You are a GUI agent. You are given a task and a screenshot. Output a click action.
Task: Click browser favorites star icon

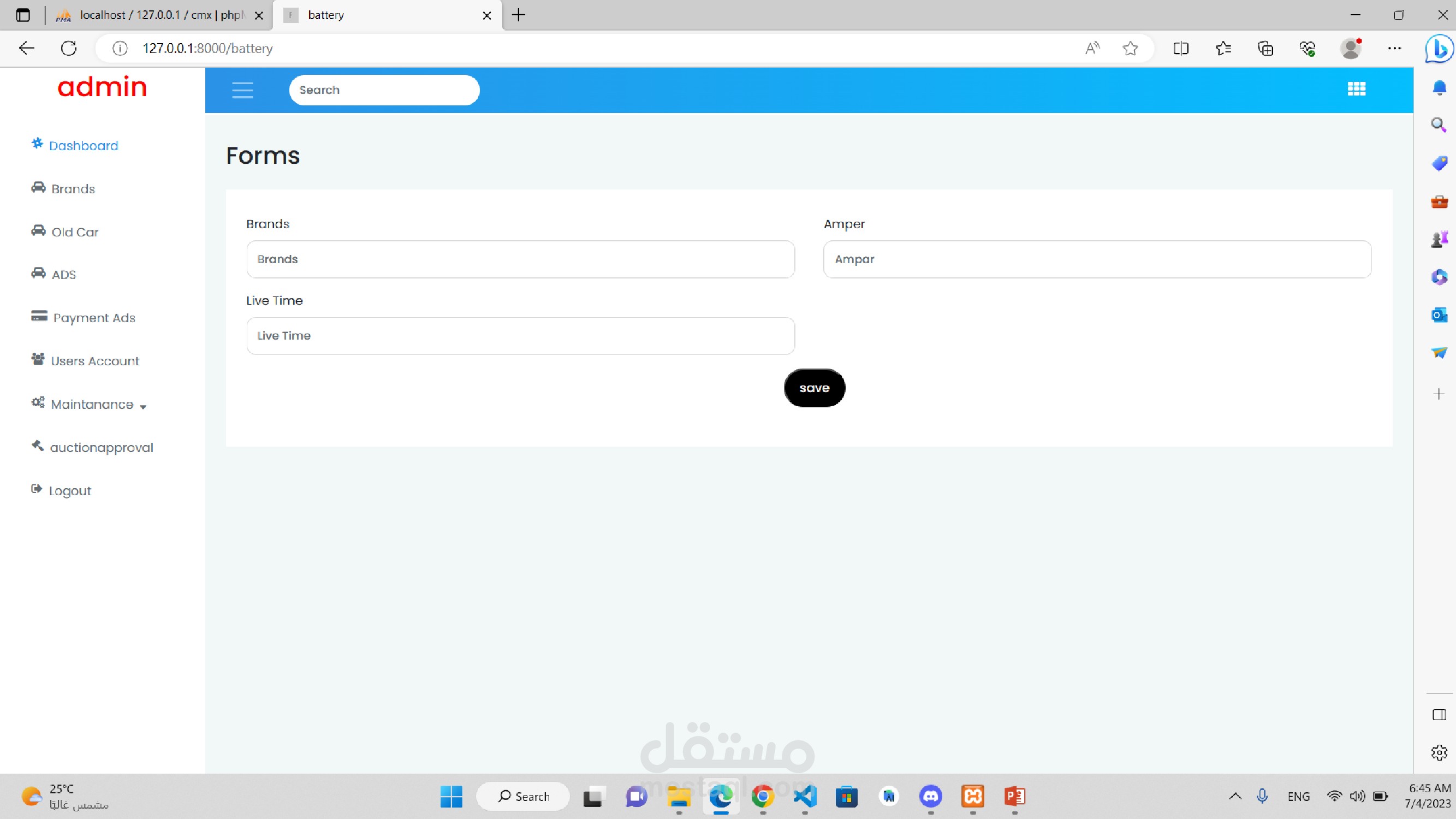(x=1130, y=49)
